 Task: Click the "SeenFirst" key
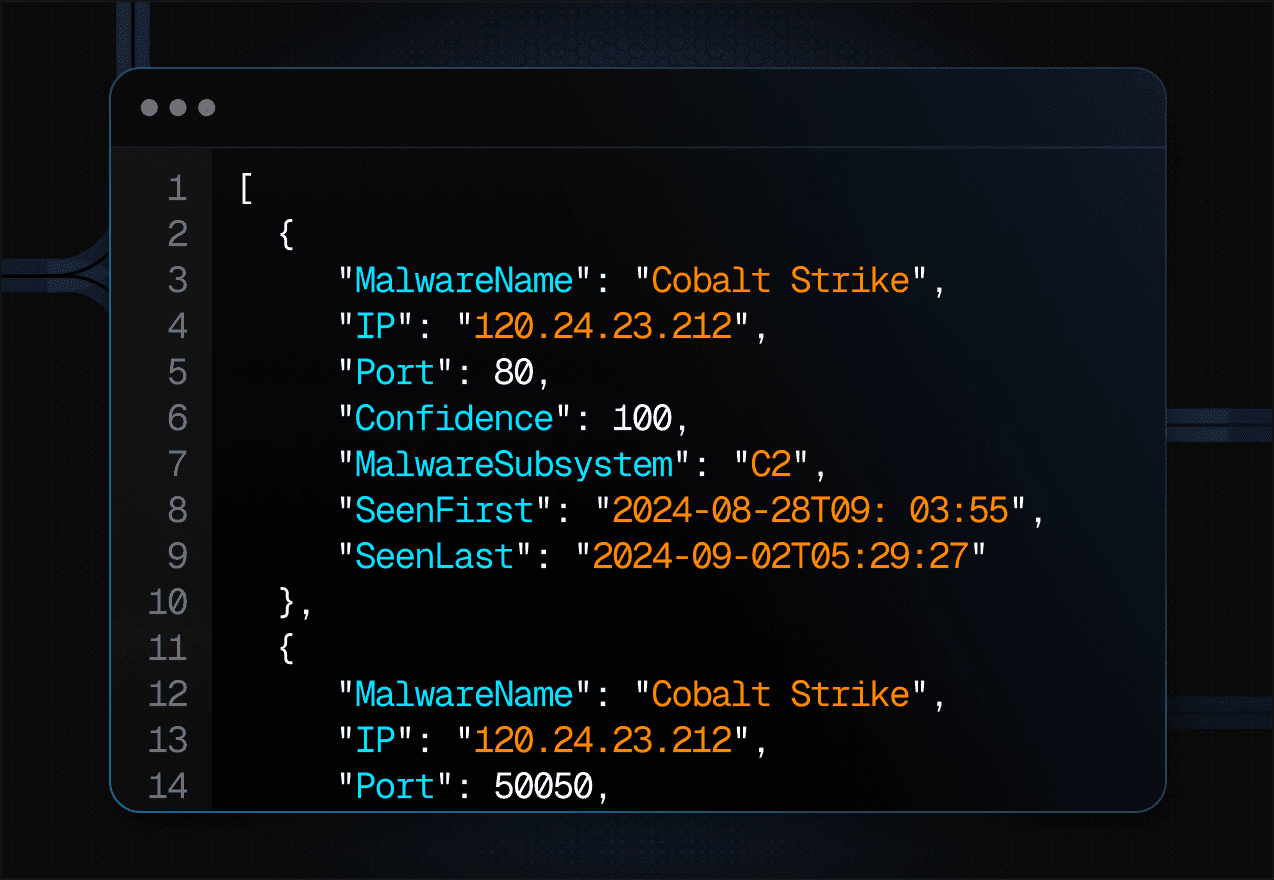[x=445, y=510]
